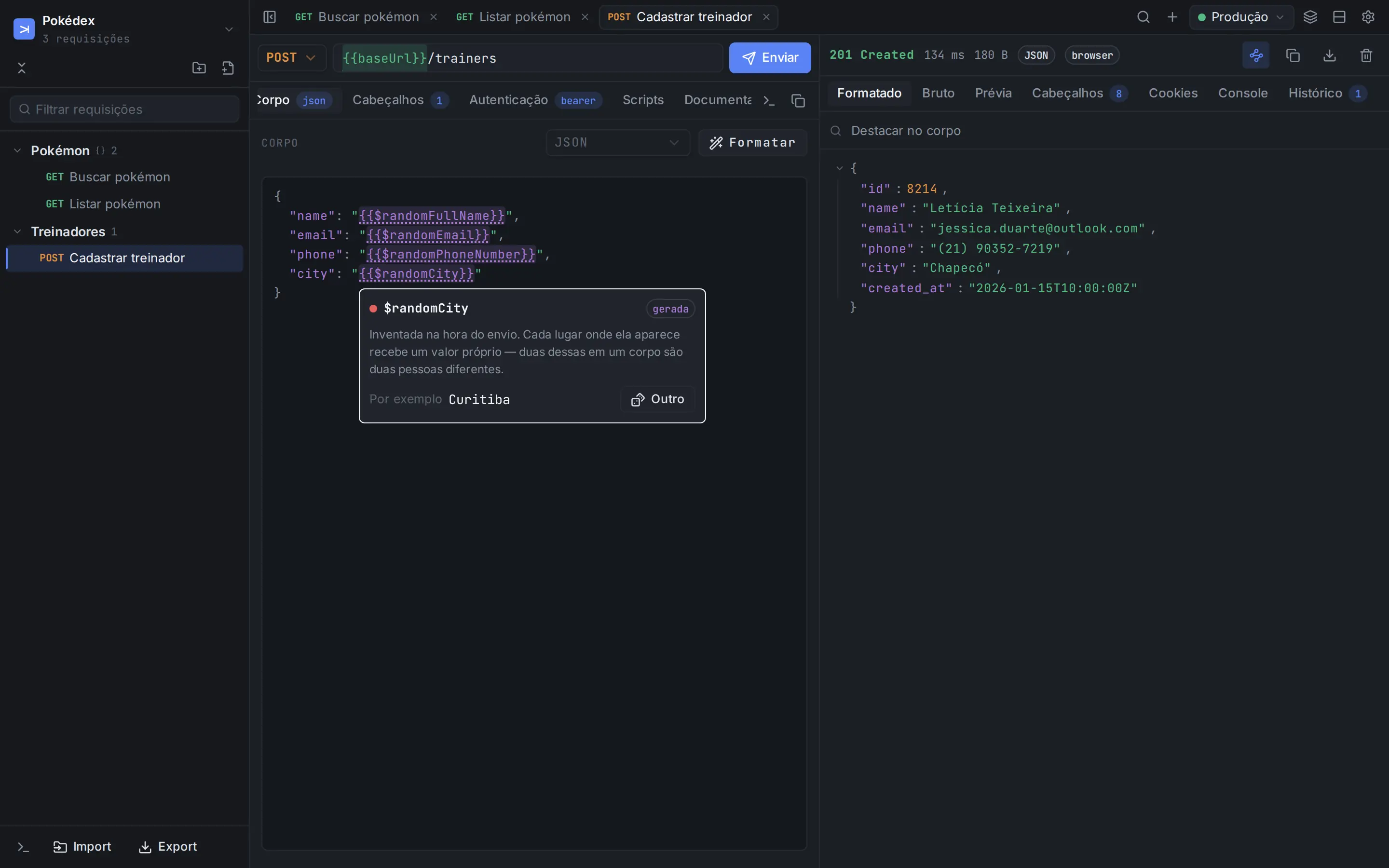Close the Cadastrar treinador tab
This screenshot has height=868, width=1389.
coord(766,17)
